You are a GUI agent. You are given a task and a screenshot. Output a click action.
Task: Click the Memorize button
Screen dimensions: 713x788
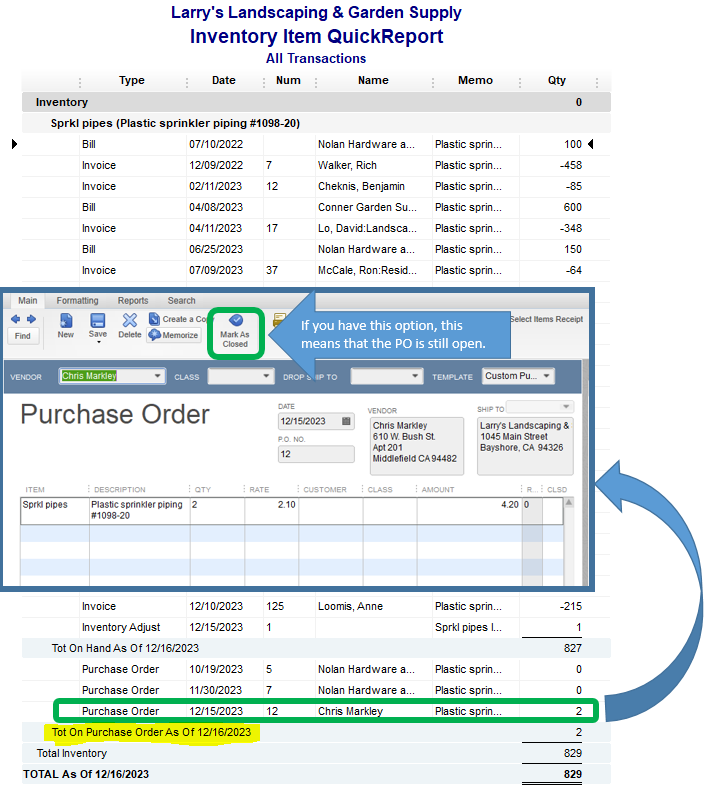coord(176,335)
